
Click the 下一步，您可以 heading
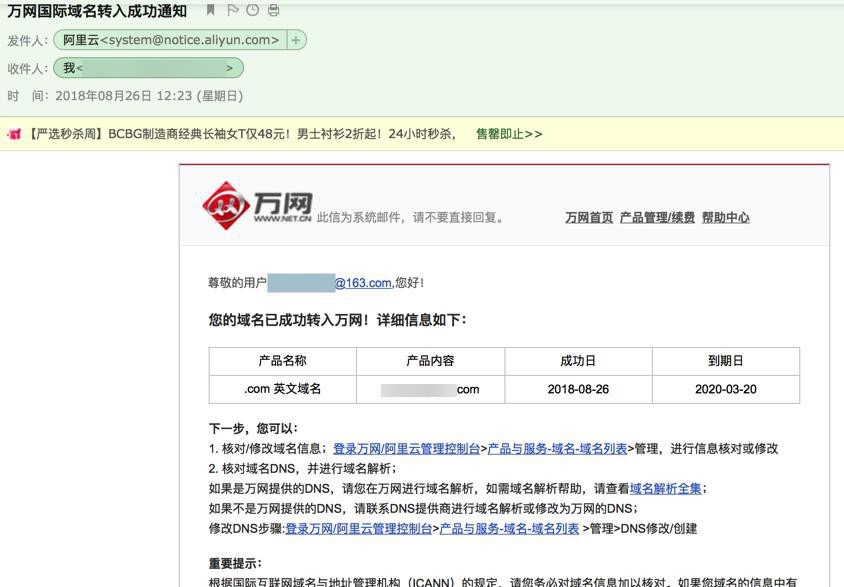(253, 429)
